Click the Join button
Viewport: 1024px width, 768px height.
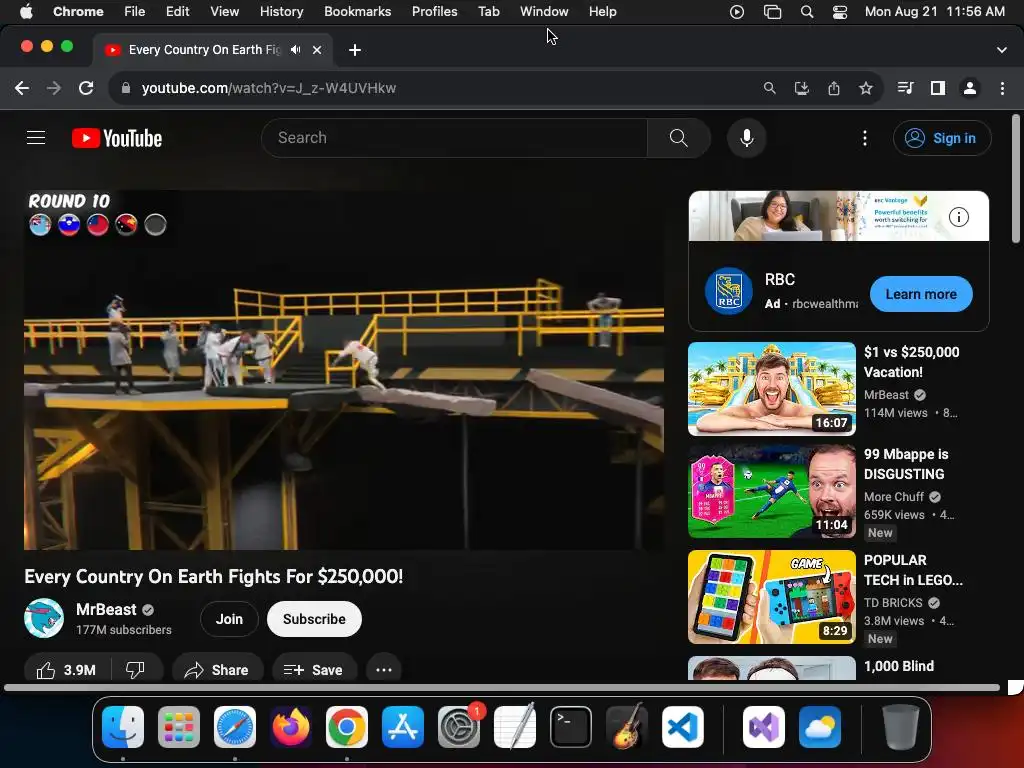click(x=229, y=618)
